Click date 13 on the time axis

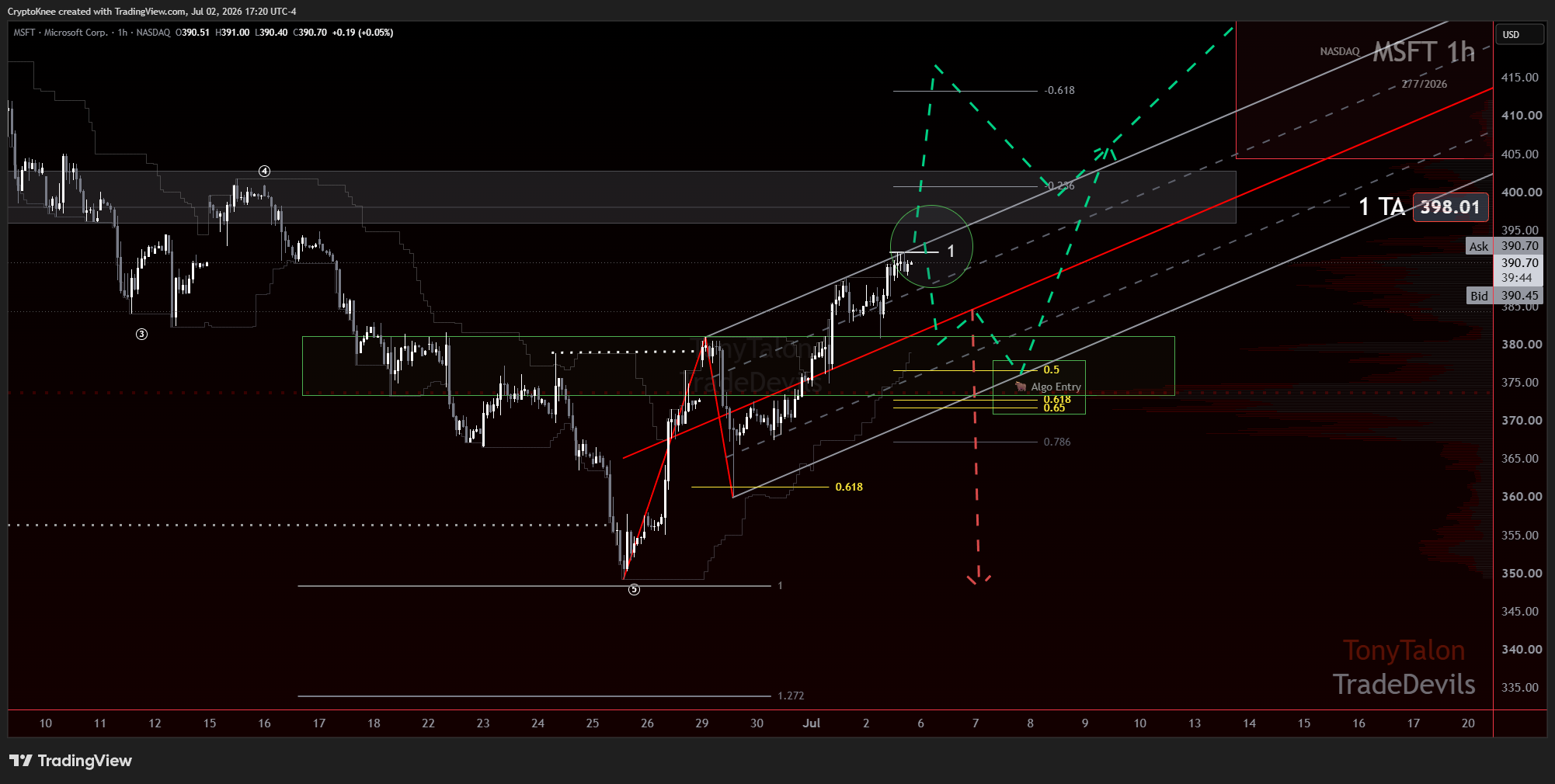[x=1195, y=723]
